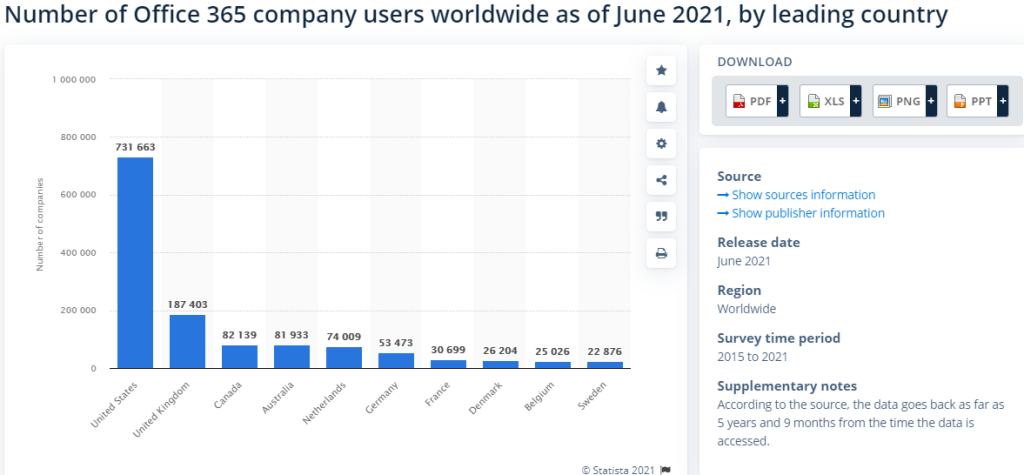Screen dimensions: 1024x475
Task: Expand the PNG download plus
Action: 931,101
